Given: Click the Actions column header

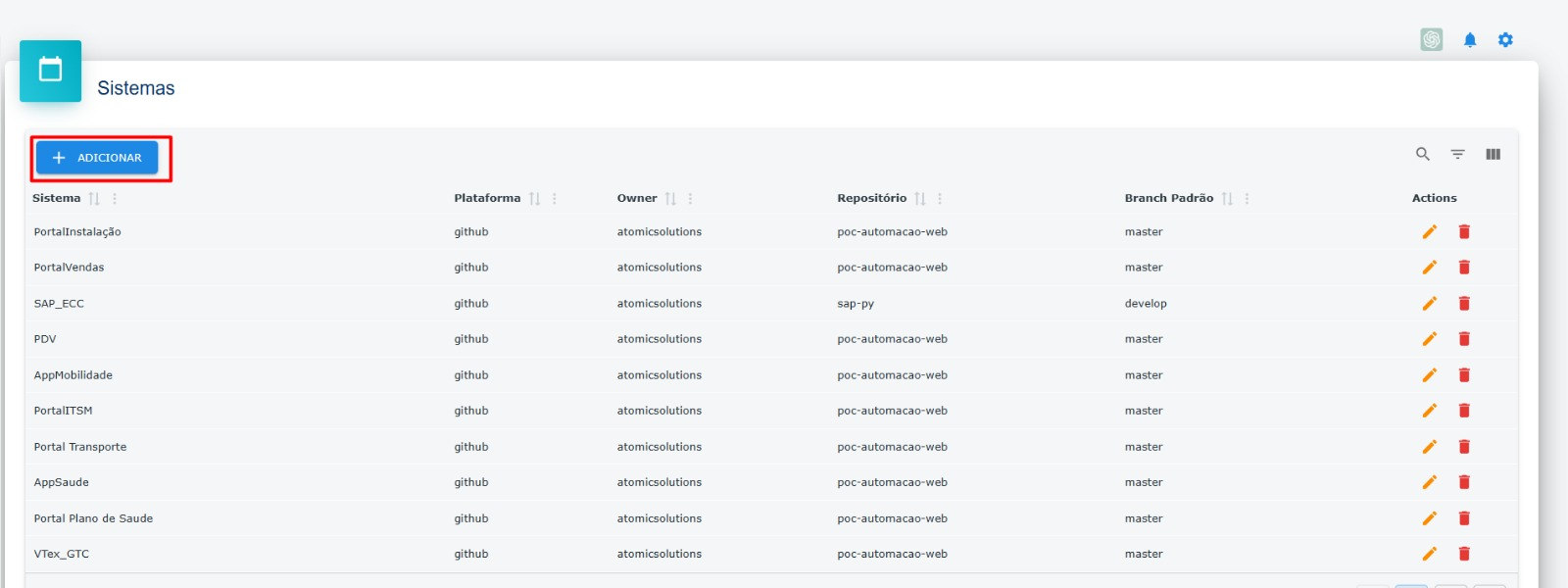Looking at the screenshot, I should (1435, 198).
